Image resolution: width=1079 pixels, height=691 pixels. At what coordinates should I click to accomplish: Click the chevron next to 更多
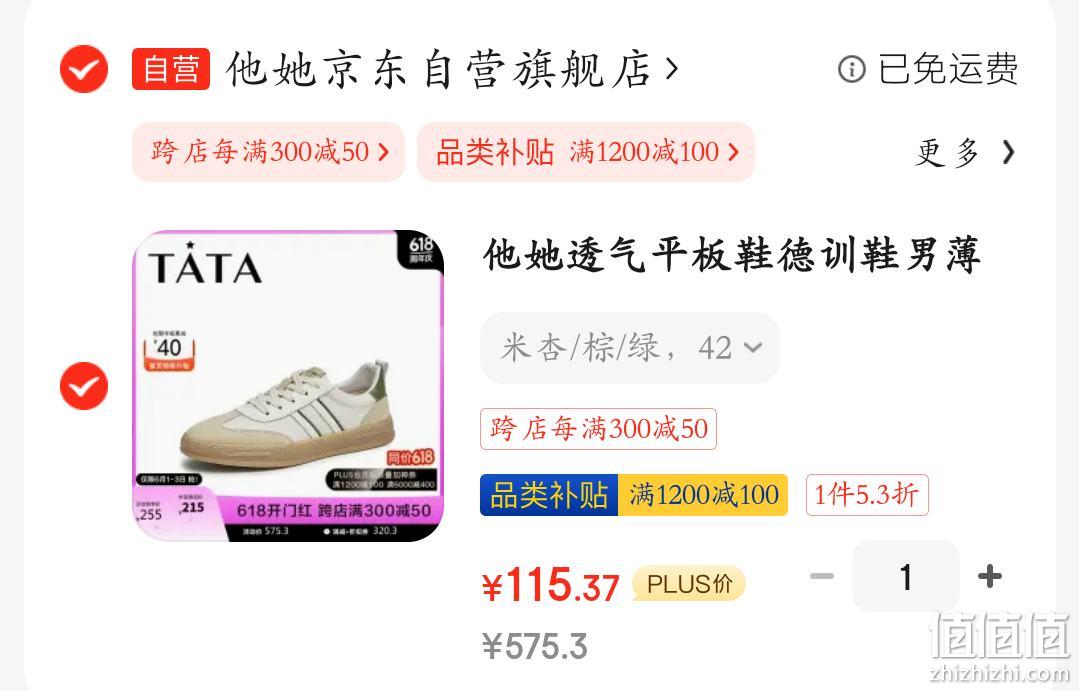(x=1008, y=152)
